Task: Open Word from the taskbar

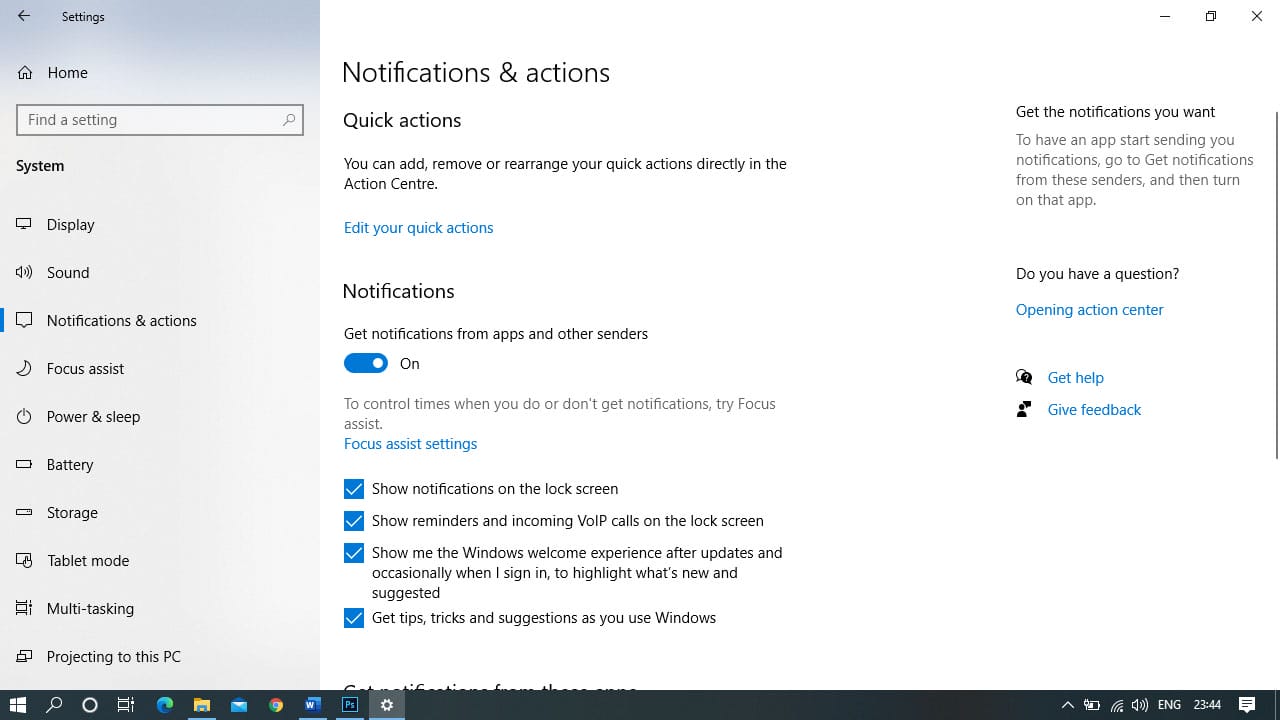Action: coord(313,705)
